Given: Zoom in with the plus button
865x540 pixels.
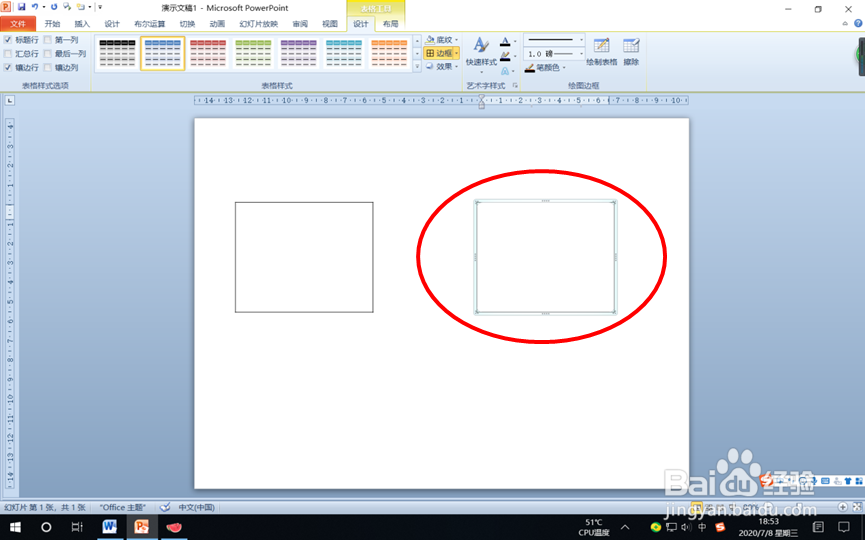Looking at the screenshot, I should [x=842, y=506].
